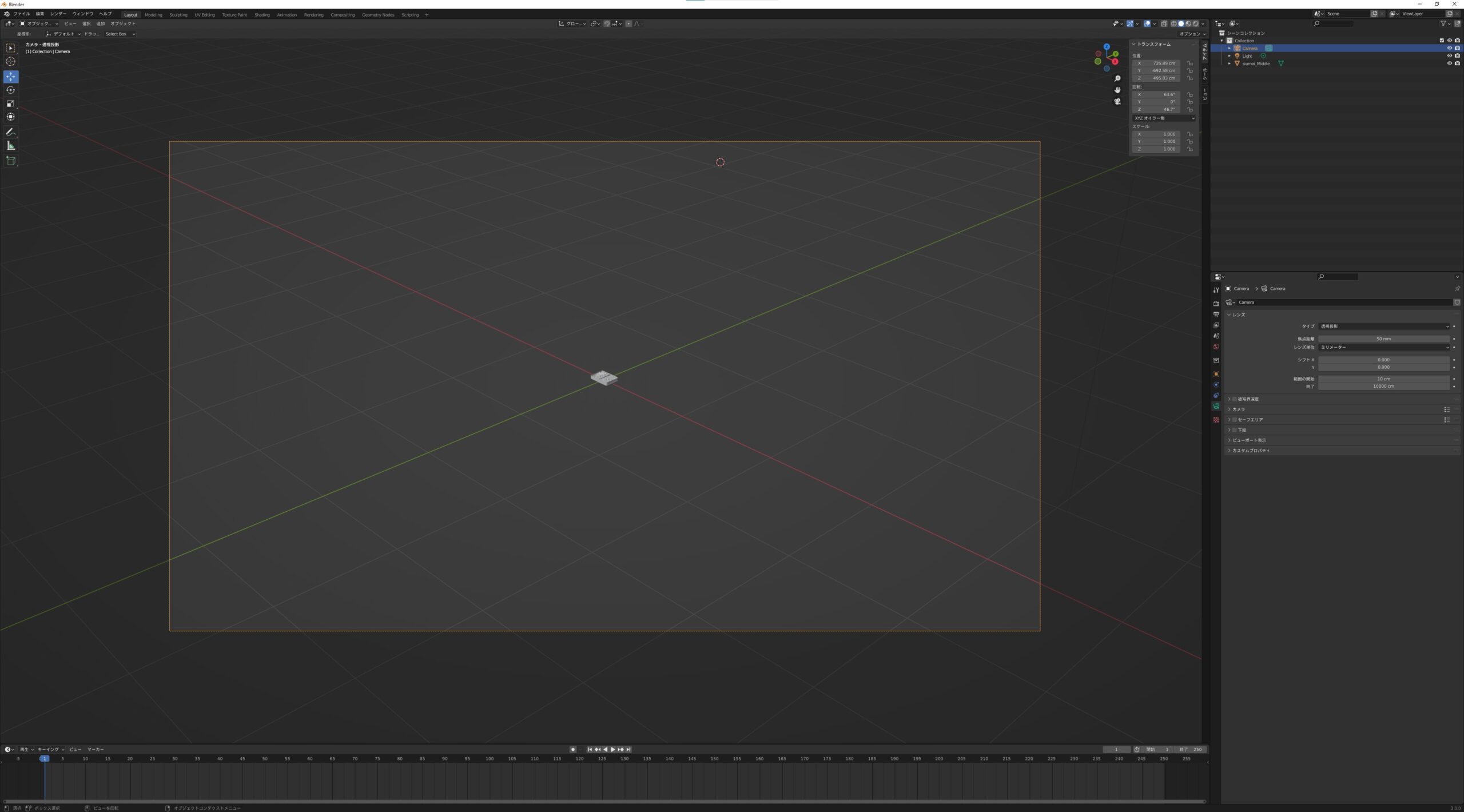
Task: Hide the Light object in viewport
Action: (x=1449, y=56)
